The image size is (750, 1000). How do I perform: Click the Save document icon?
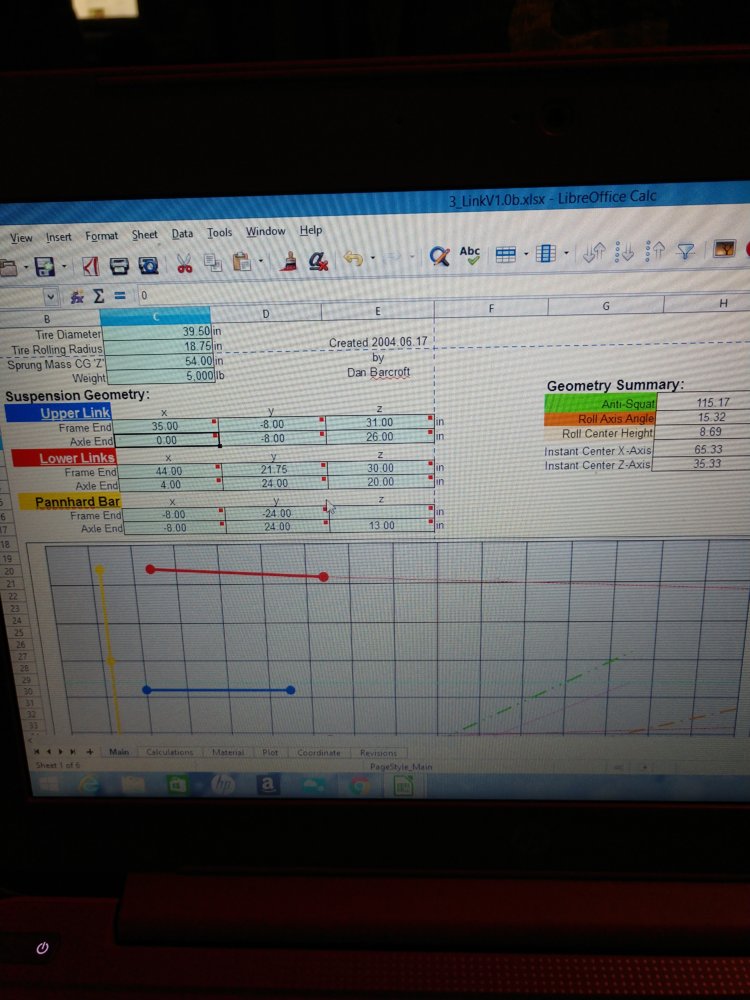(x=42, y=265)
